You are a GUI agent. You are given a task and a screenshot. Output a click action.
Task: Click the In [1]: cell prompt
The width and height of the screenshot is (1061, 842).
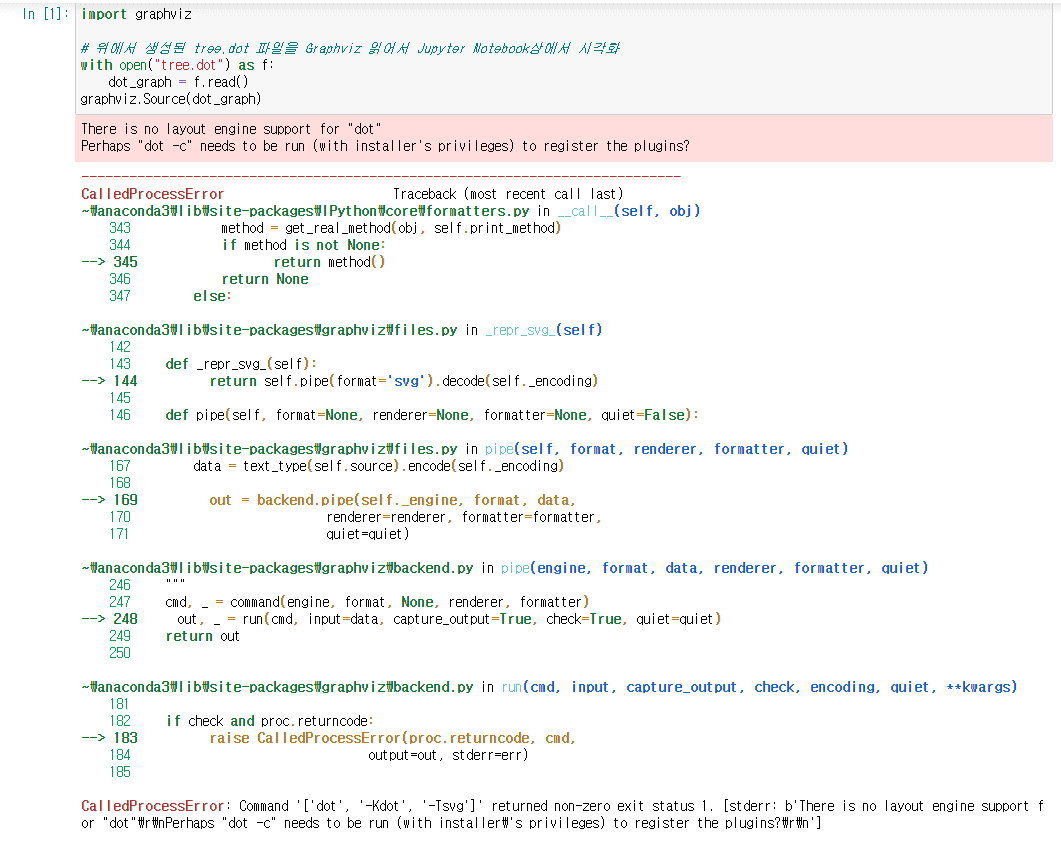pyautogui.click(x=45, y=14)
